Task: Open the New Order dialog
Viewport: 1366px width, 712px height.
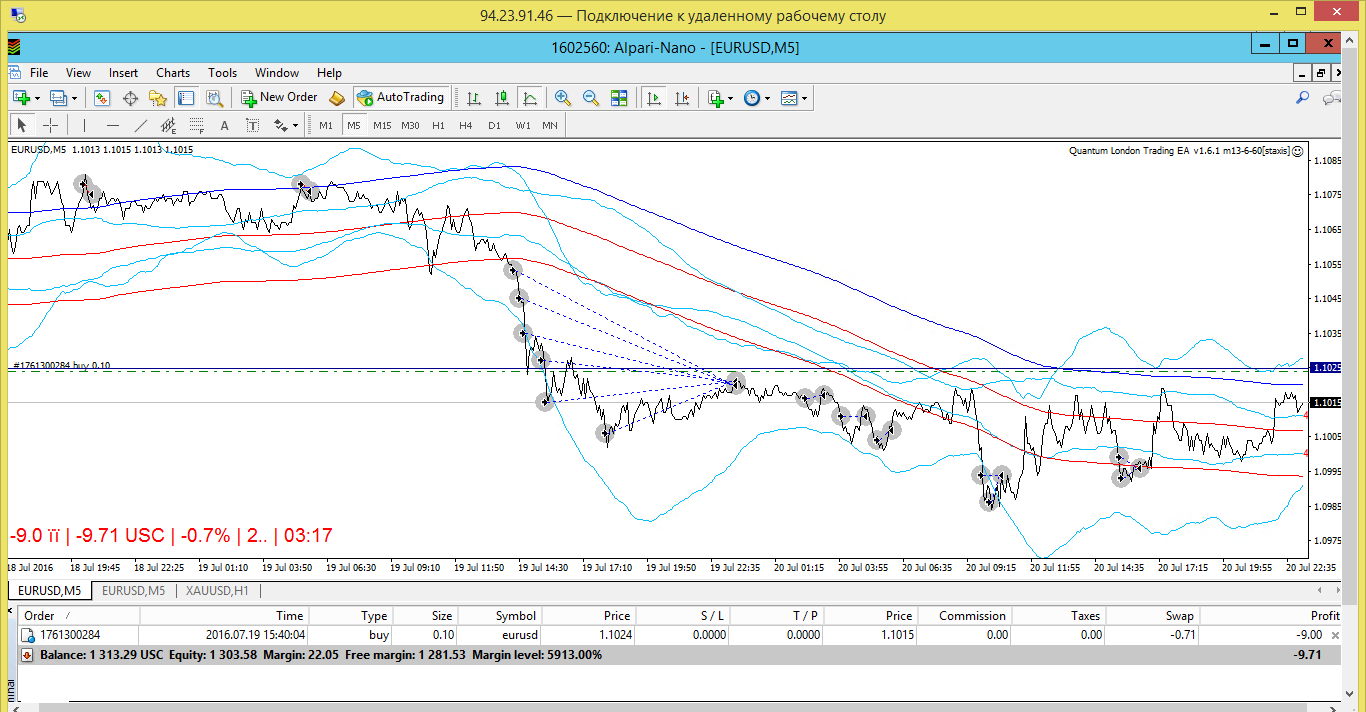Action: coord(279,97)
